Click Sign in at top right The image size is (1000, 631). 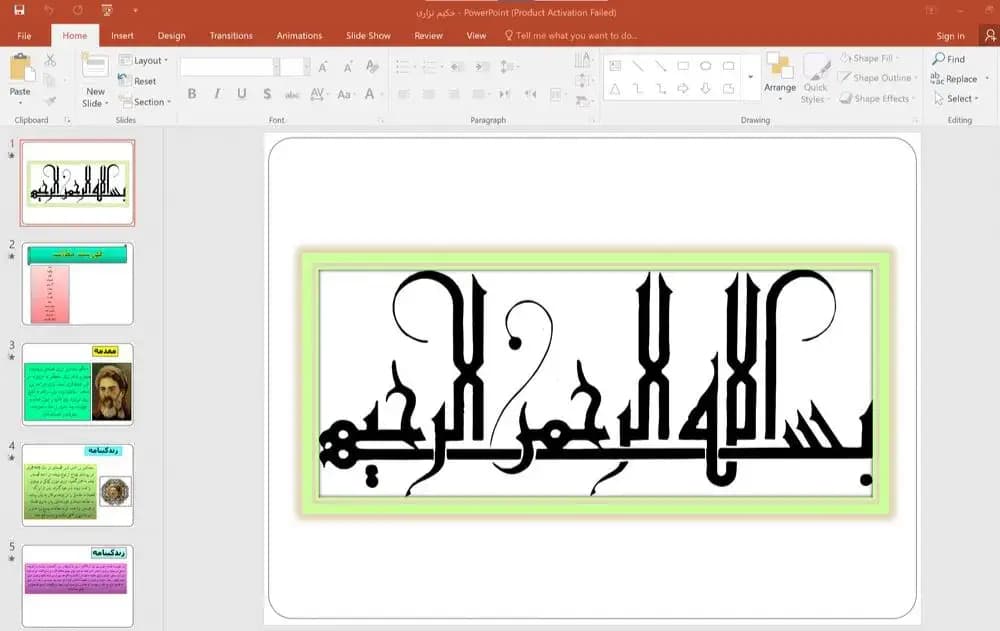(950, 36)
